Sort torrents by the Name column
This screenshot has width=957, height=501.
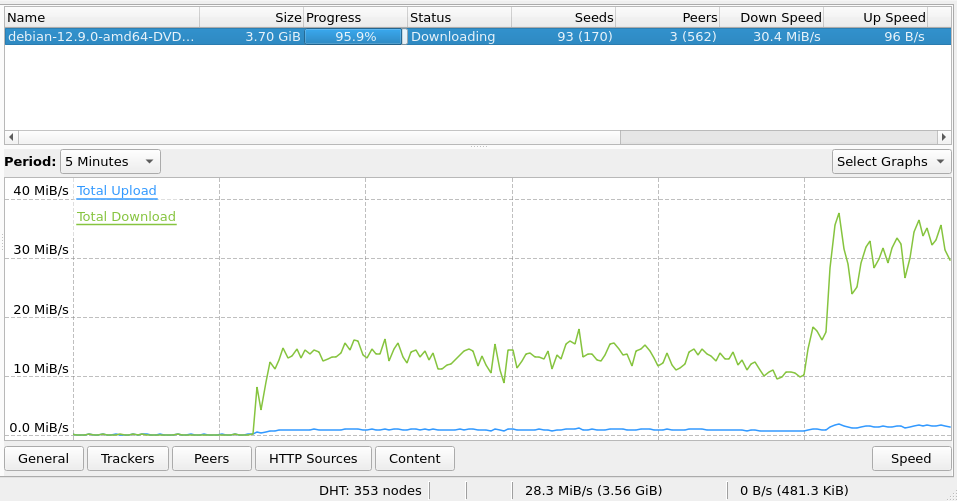click(x=102, y=18)
